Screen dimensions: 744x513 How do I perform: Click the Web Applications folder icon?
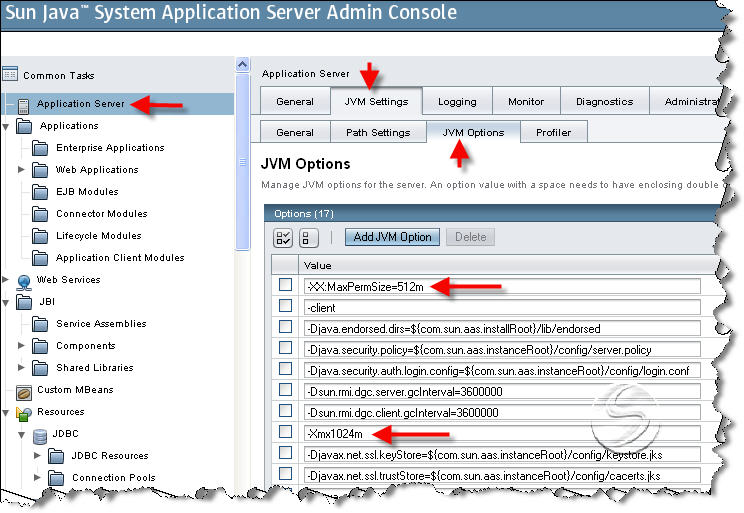40,170
